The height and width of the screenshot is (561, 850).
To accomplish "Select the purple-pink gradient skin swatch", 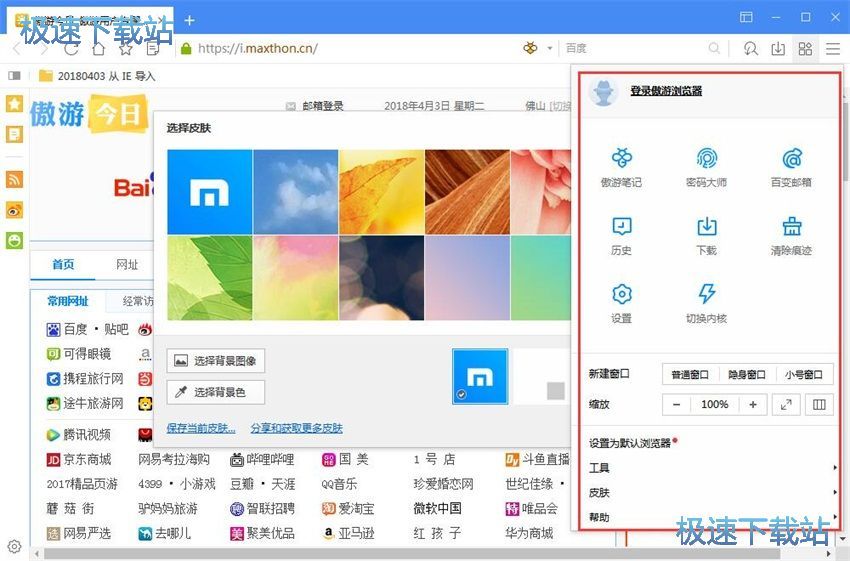I will click(x=467, y=278).
